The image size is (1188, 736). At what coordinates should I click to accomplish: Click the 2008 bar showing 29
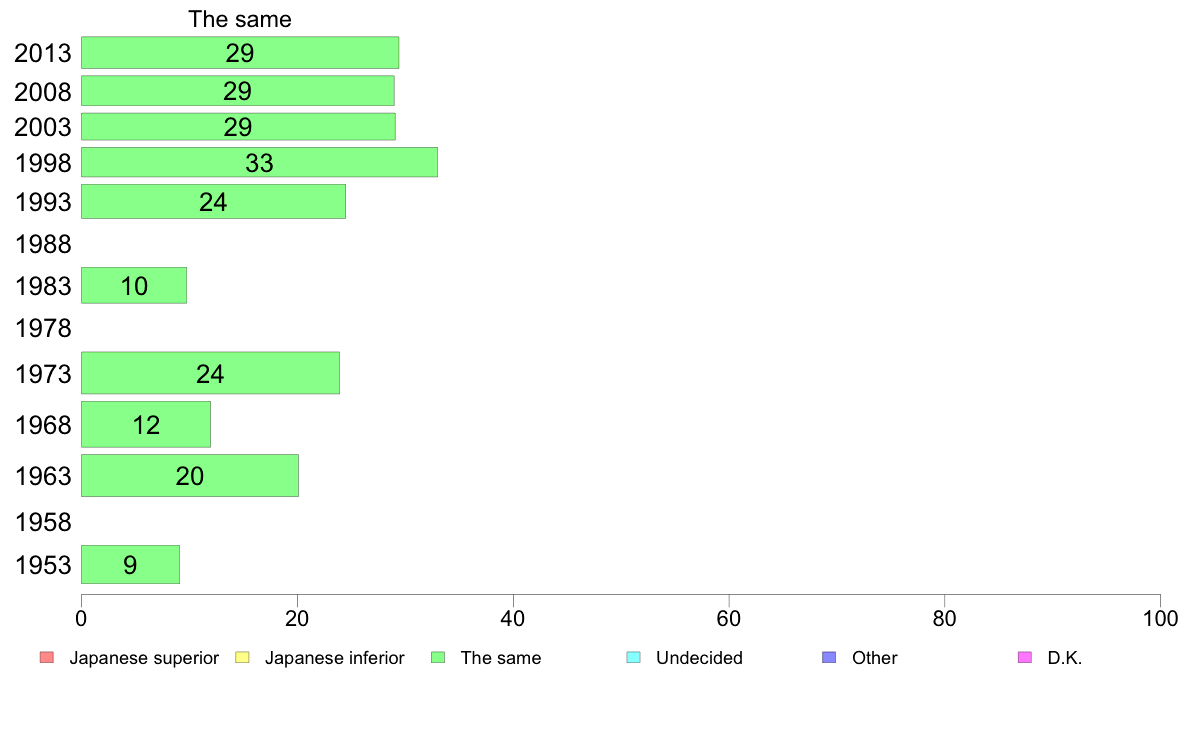pyautogui.click(x=237, y=90)
